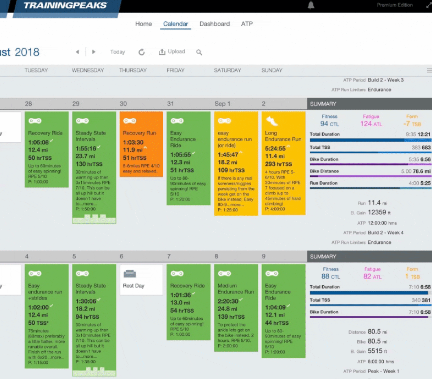Click the Rest Day card on Sep 6

pos(141,280)
